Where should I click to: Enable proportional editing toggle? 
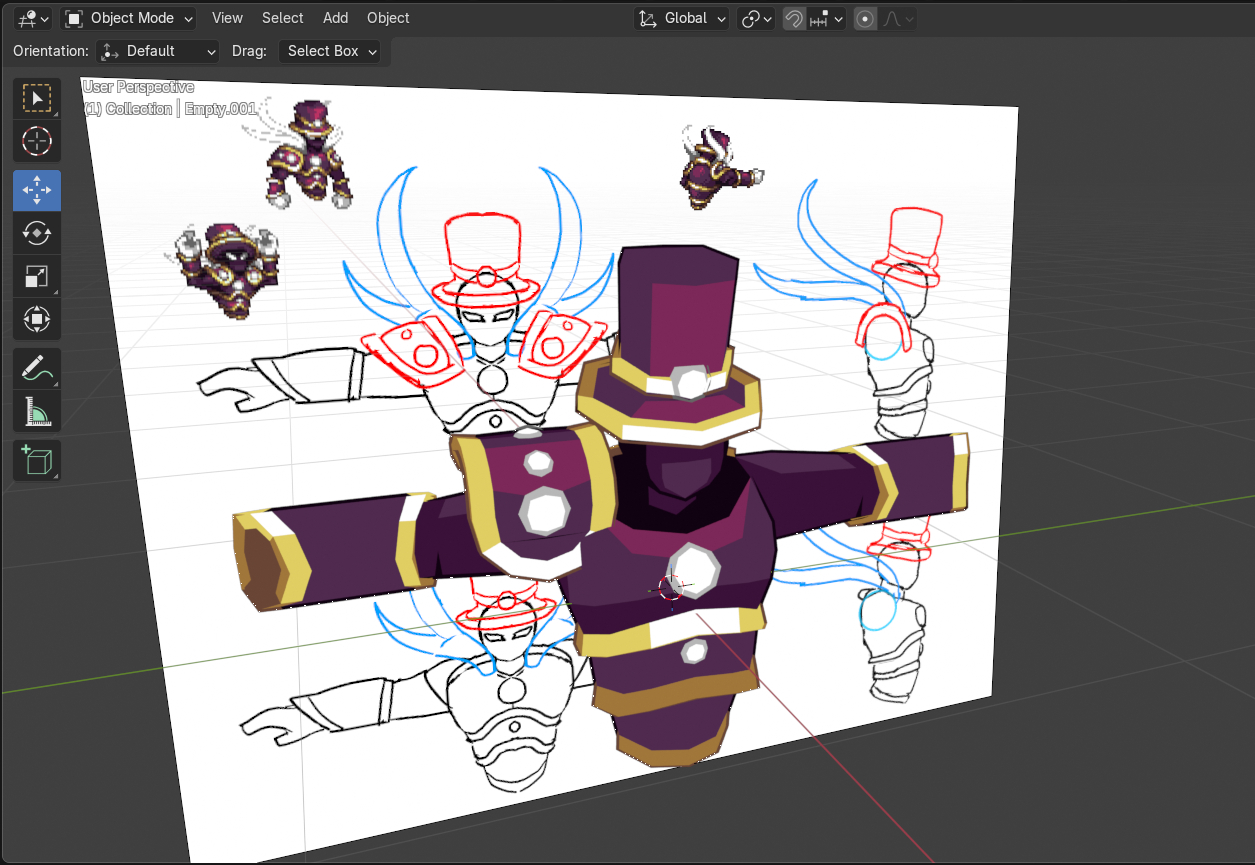[865, 18]
